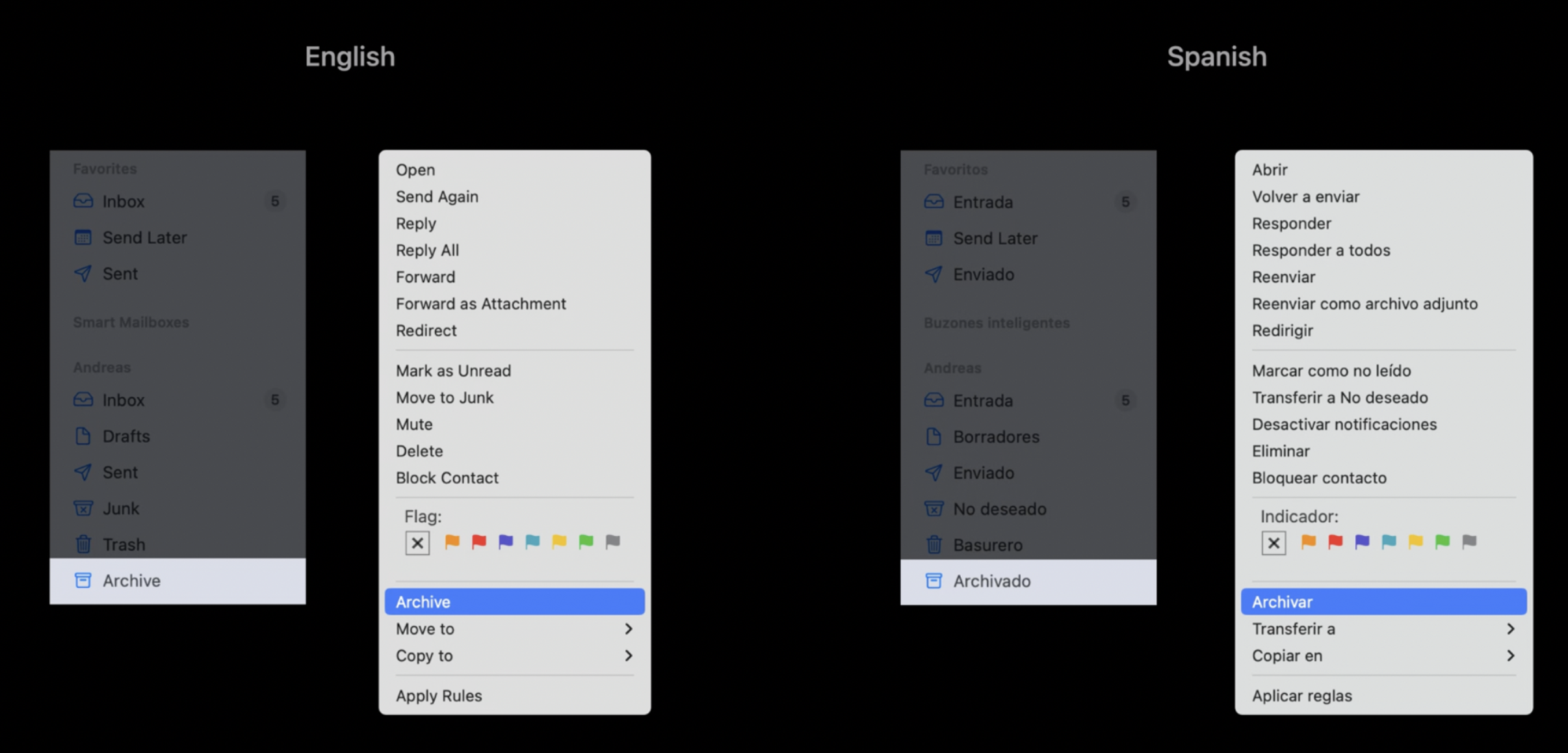
Task: Expand the Copiar en submenu arrow
Action: pyautogui.click(x=1511, y=655)
